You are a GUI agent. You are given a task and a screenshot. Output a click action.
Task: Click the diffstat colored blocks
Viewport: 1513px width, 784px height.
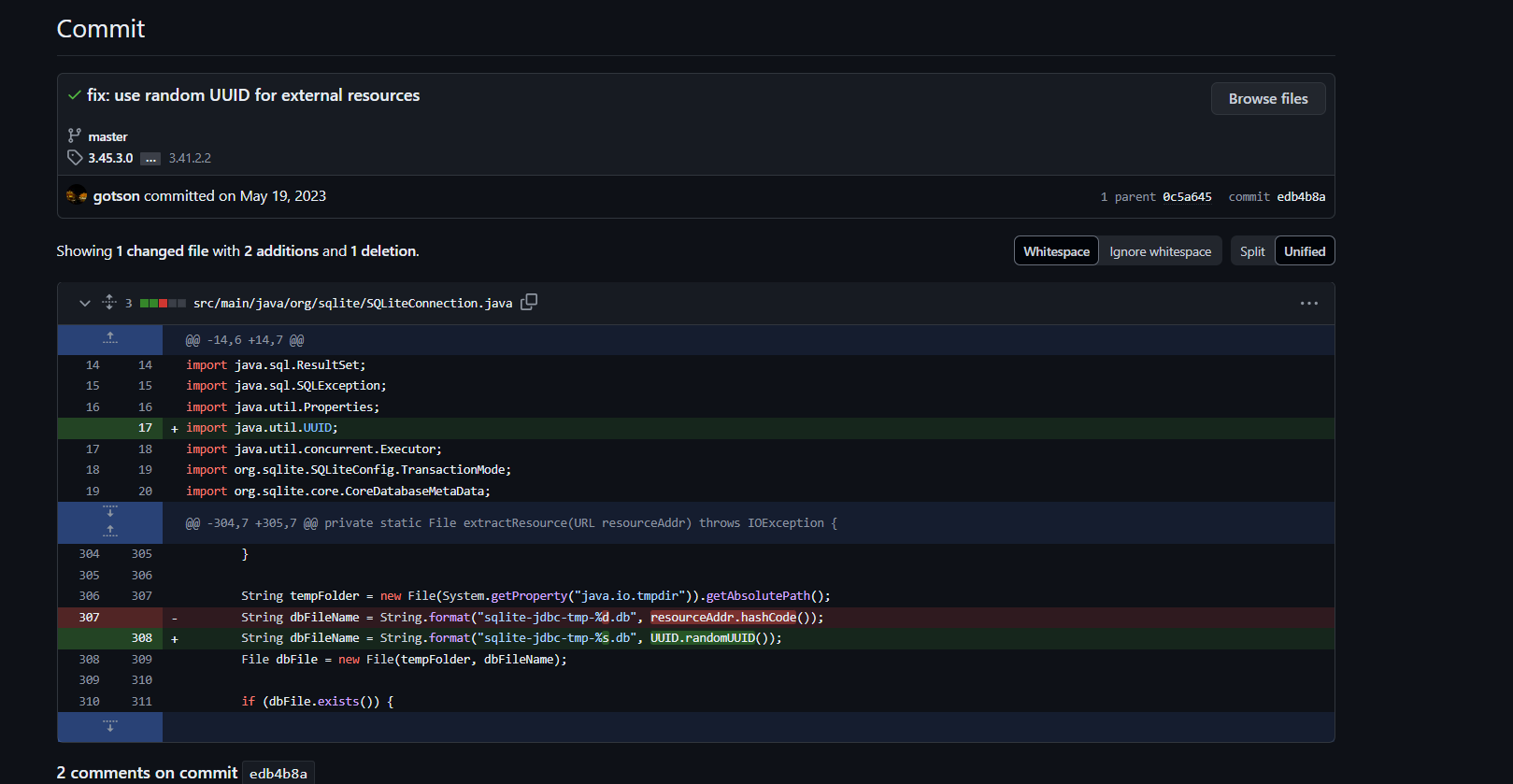[163, 304]
